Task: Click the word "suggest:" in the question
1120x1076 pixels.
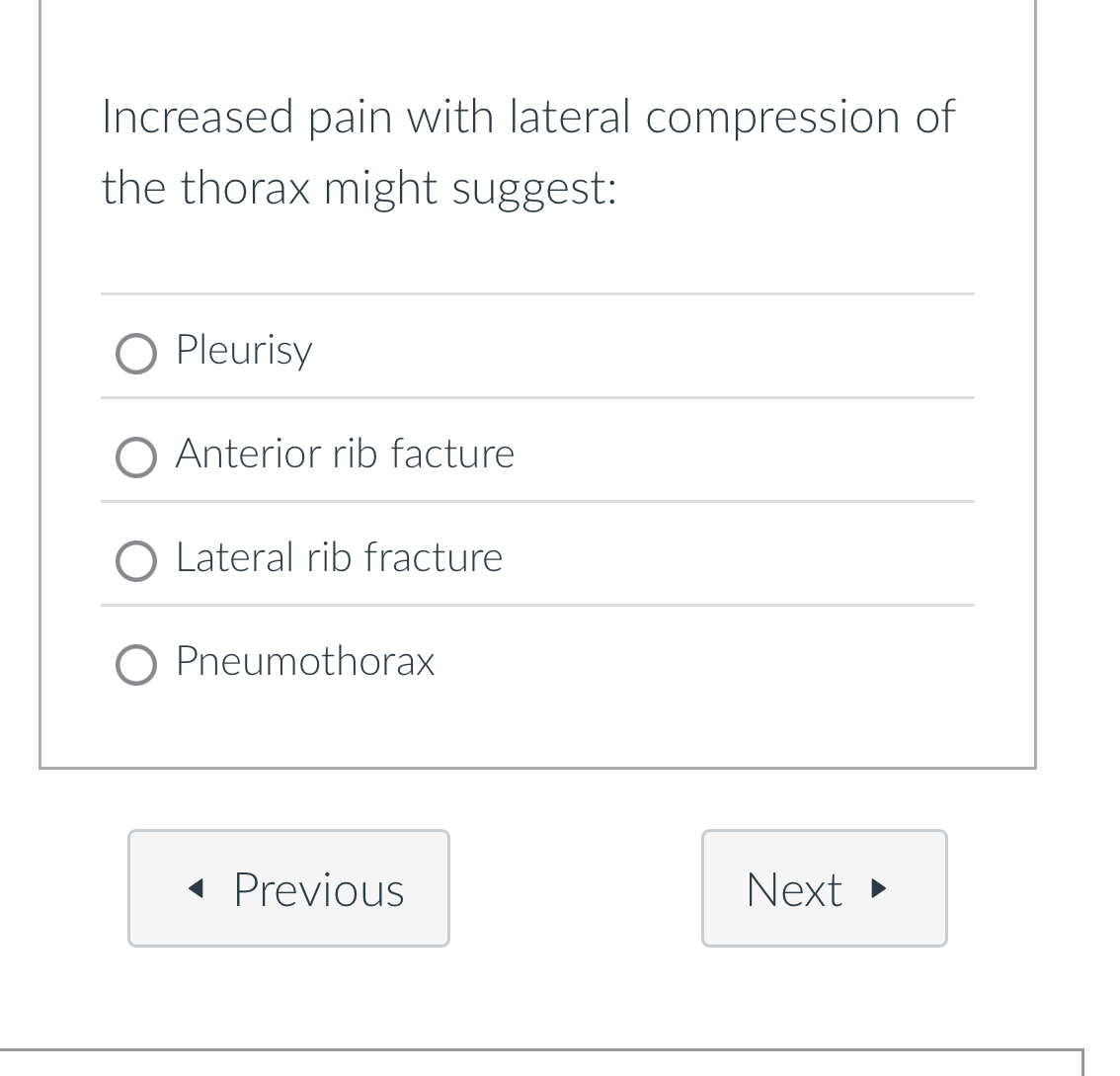Action: coord(534,189)
